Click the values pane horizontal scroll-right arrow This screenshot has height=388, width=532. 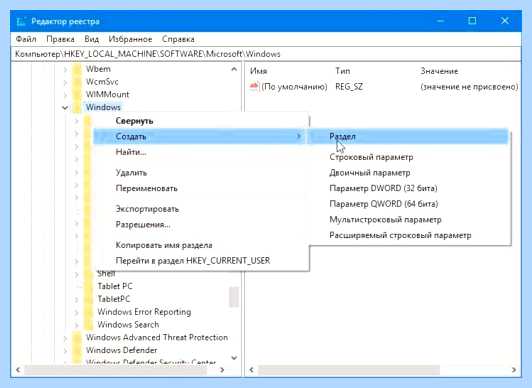[x=514, y=370]
